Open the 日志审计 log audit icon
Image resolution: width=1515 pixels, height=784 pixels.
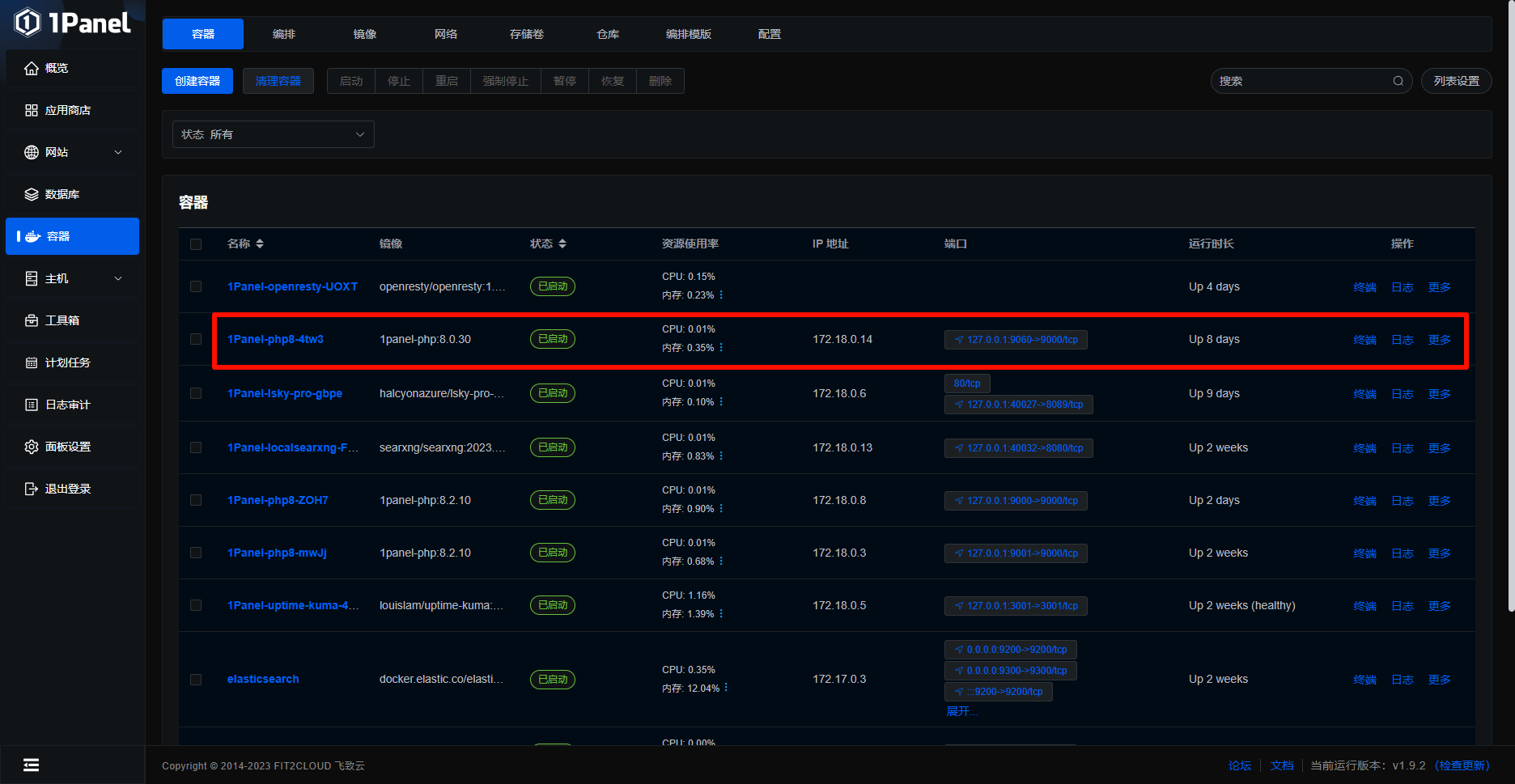32,405
